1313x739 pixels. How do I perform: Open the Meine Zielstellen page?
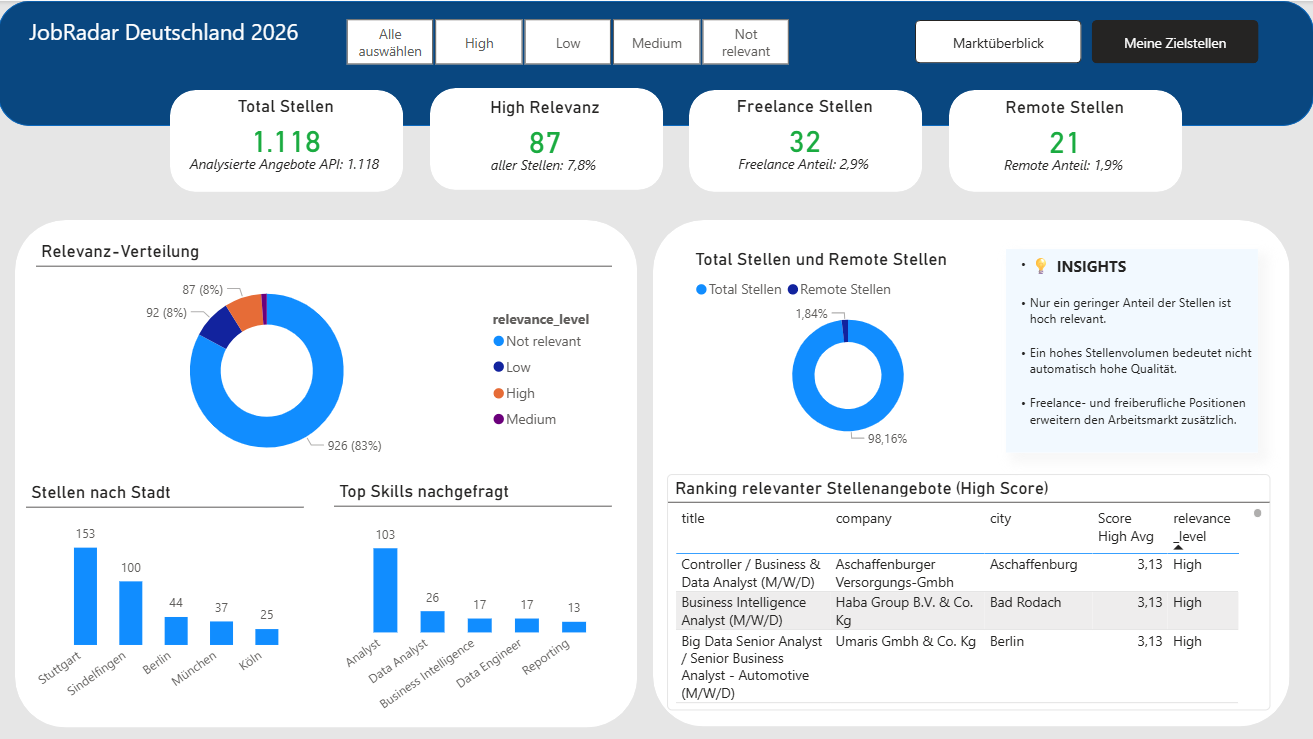click(x=1174, y=43)
